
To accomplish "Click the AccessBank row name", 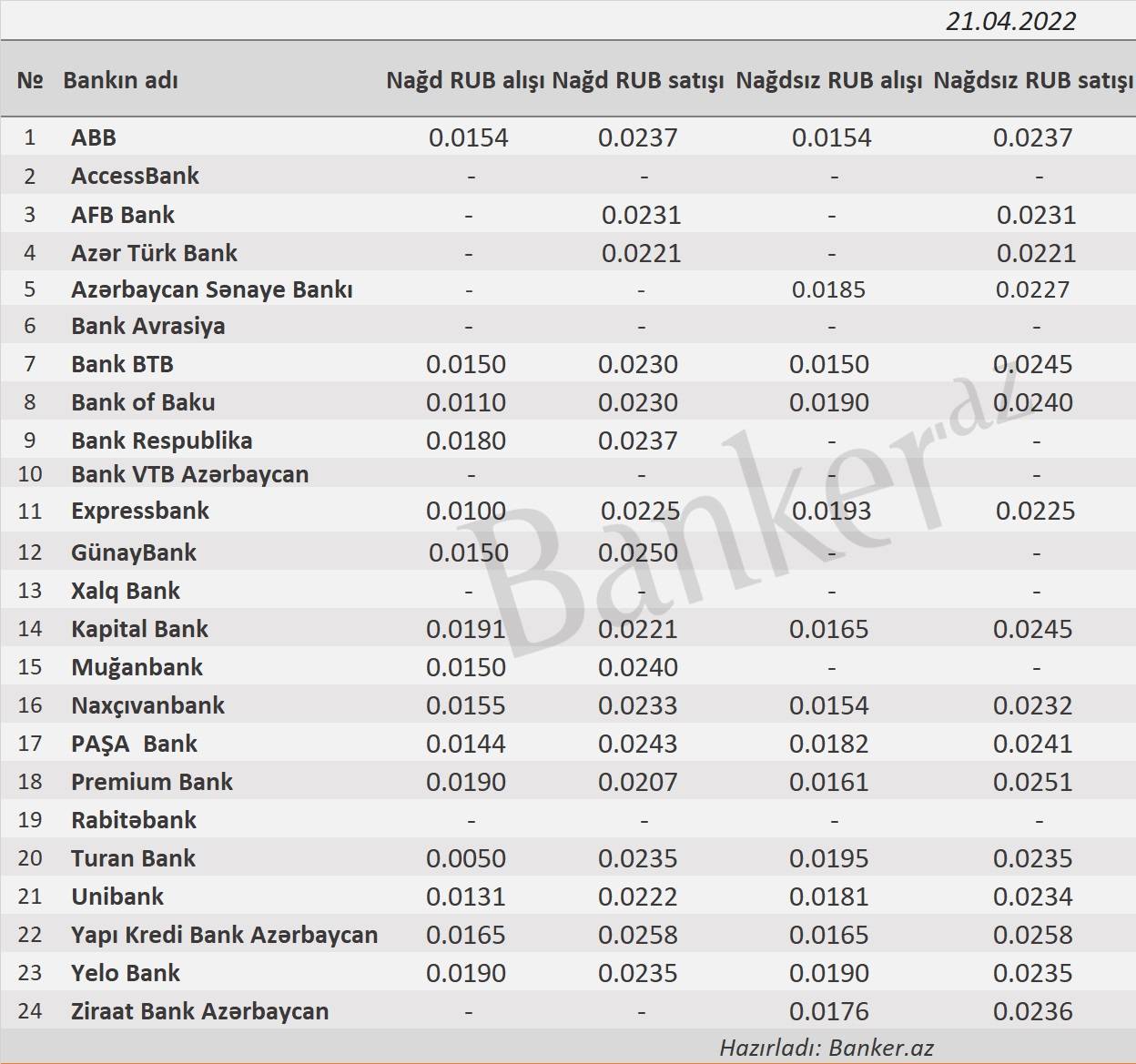I will pyautogui.click(x=135, y=176).
